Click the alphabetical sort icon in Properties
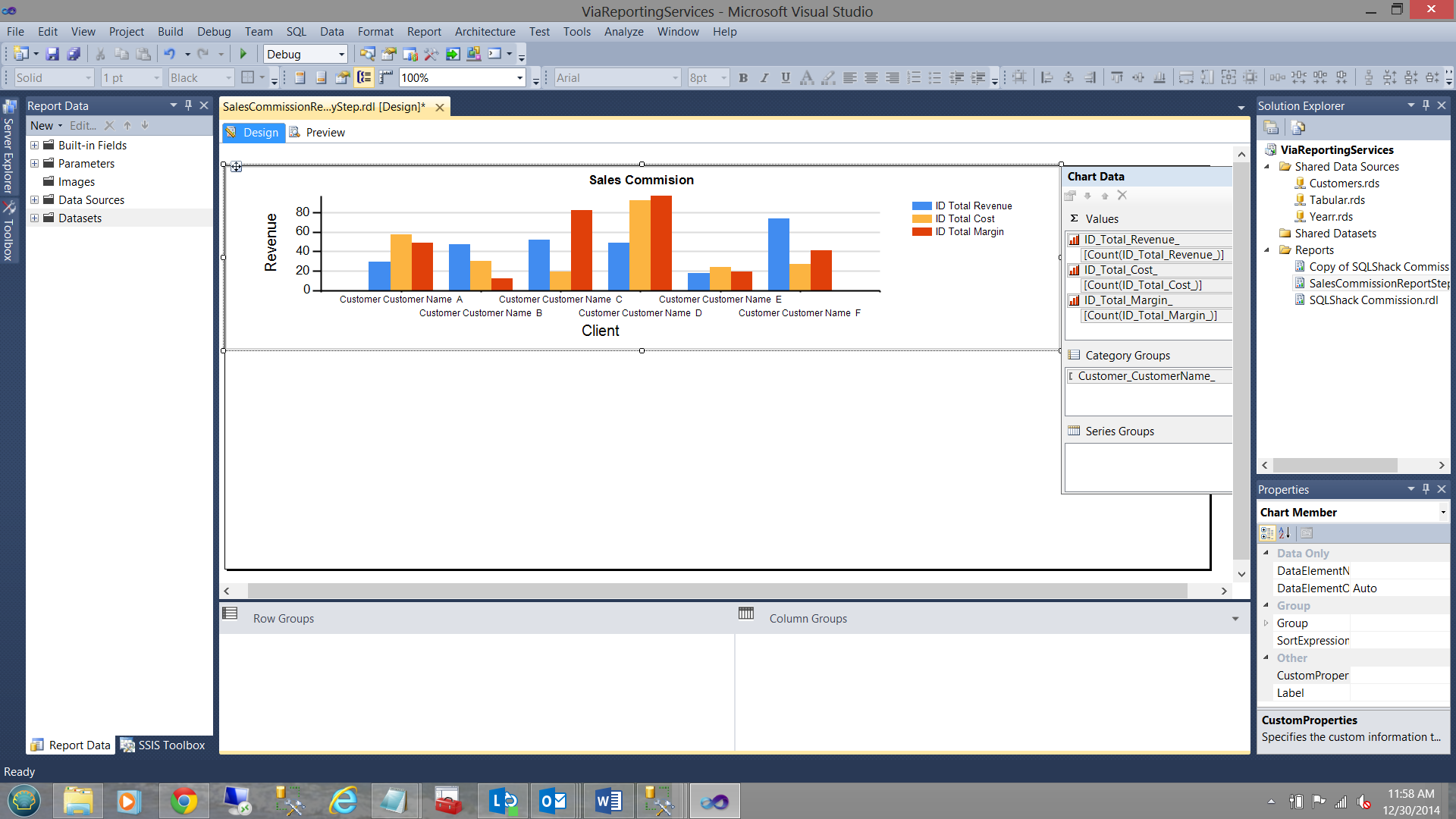This screenshot has height=819, width=1456. pos(1285,533)
